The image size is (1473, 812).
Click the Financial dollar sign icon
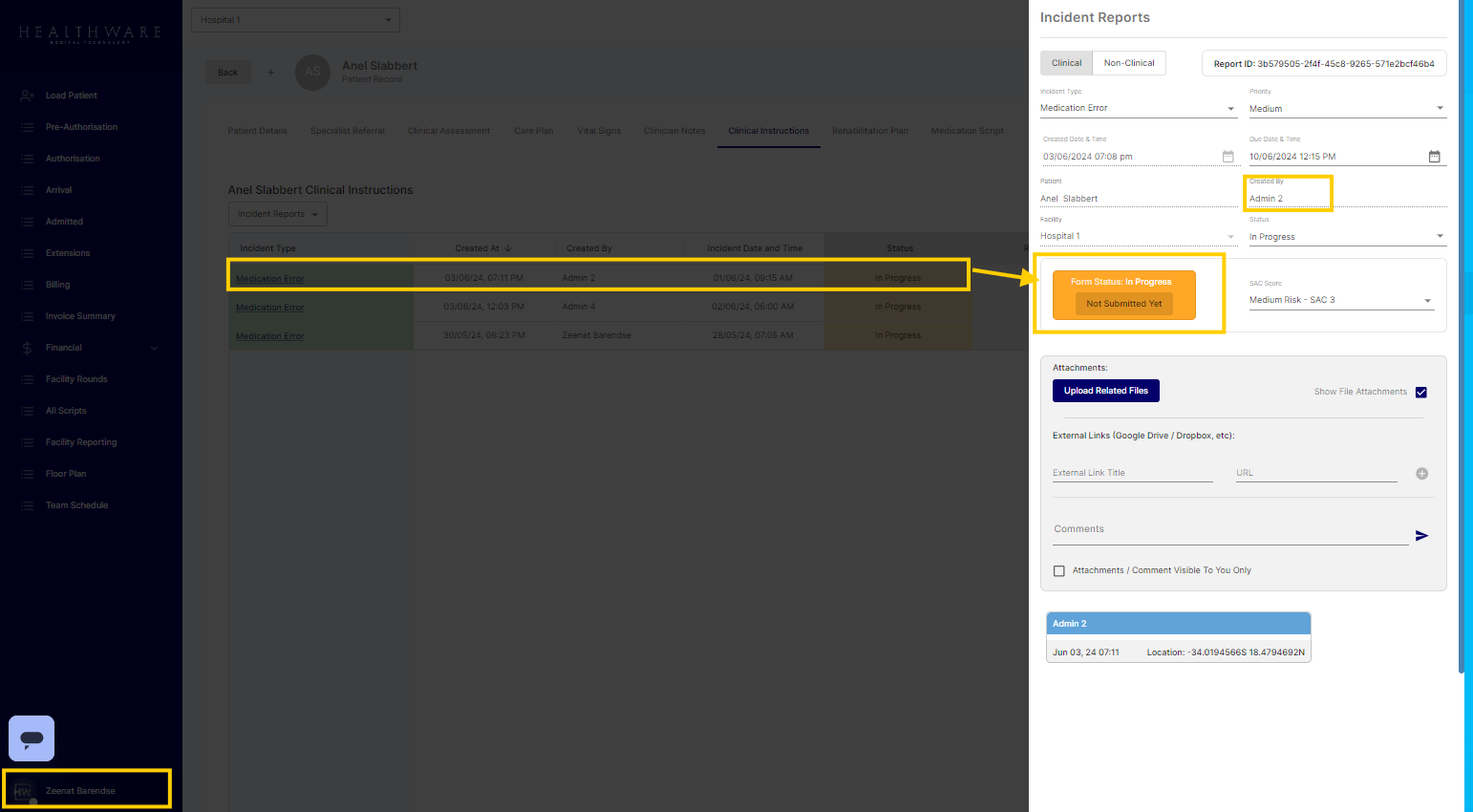(28, 348)
